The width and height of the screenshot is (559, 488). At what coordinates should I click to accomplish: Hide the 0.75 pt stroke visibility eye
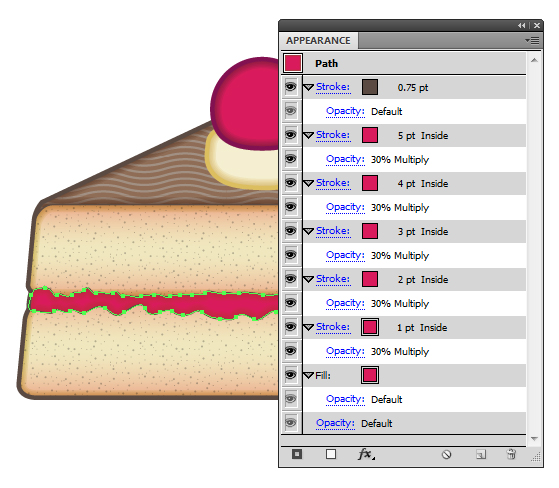[291, 87]
